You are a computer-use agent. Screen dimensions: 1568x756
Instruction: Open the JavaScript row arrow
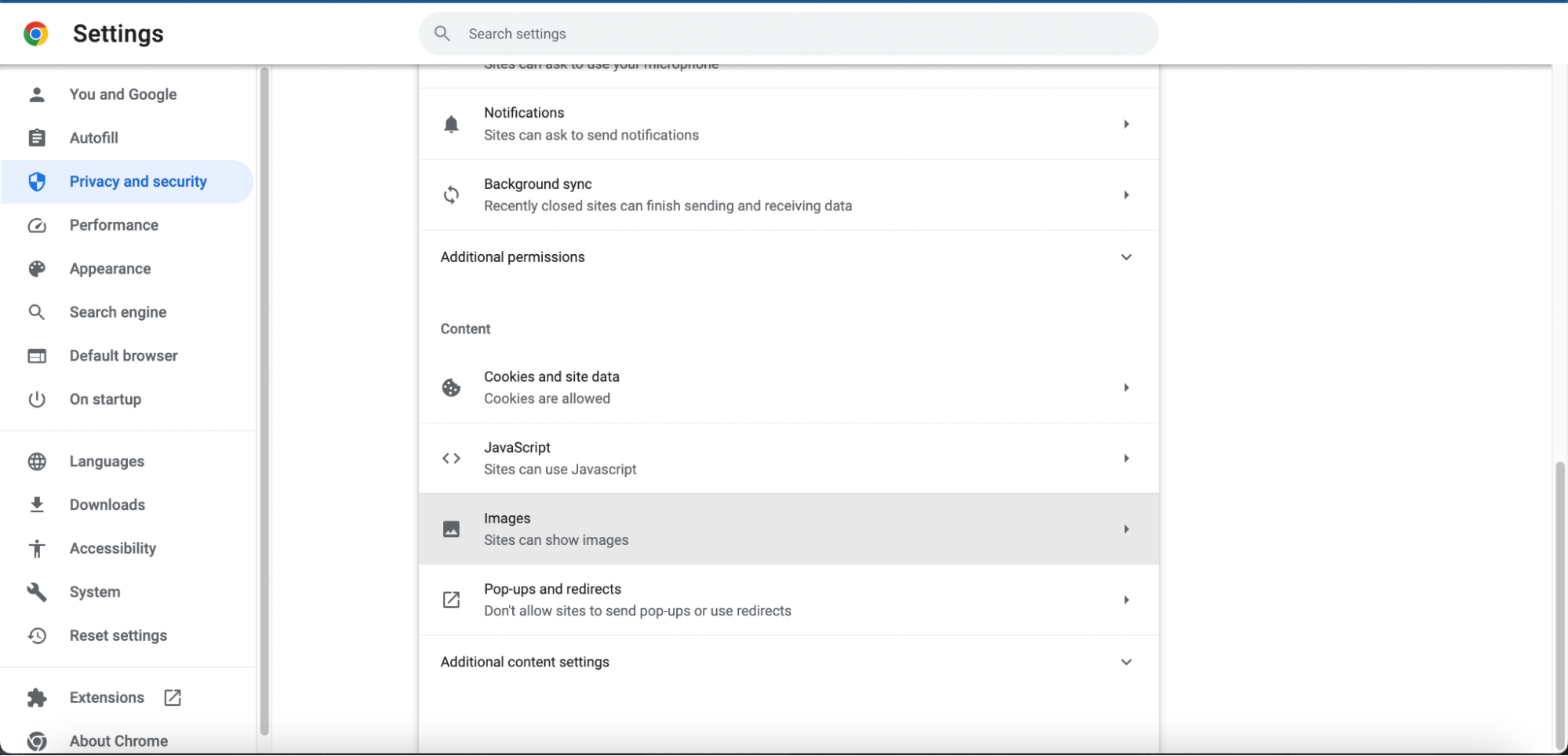[1126, 458]
